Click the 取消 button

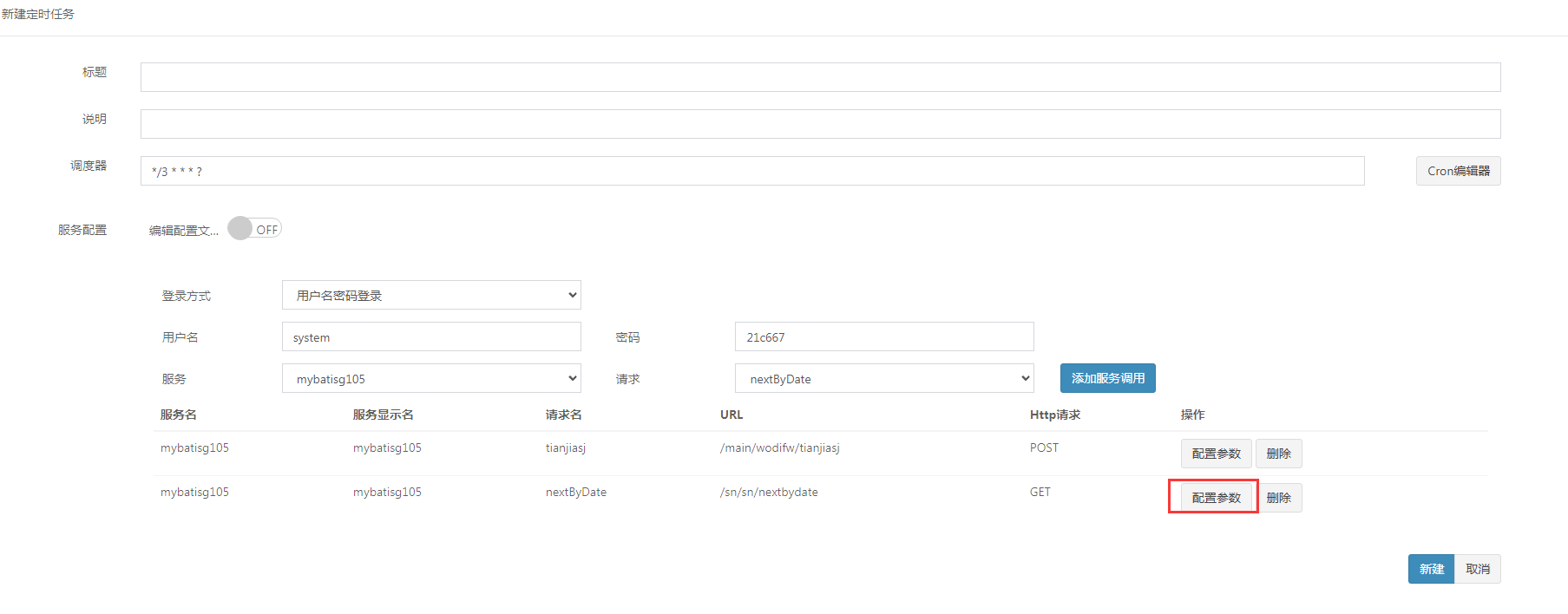point(1478,569)
